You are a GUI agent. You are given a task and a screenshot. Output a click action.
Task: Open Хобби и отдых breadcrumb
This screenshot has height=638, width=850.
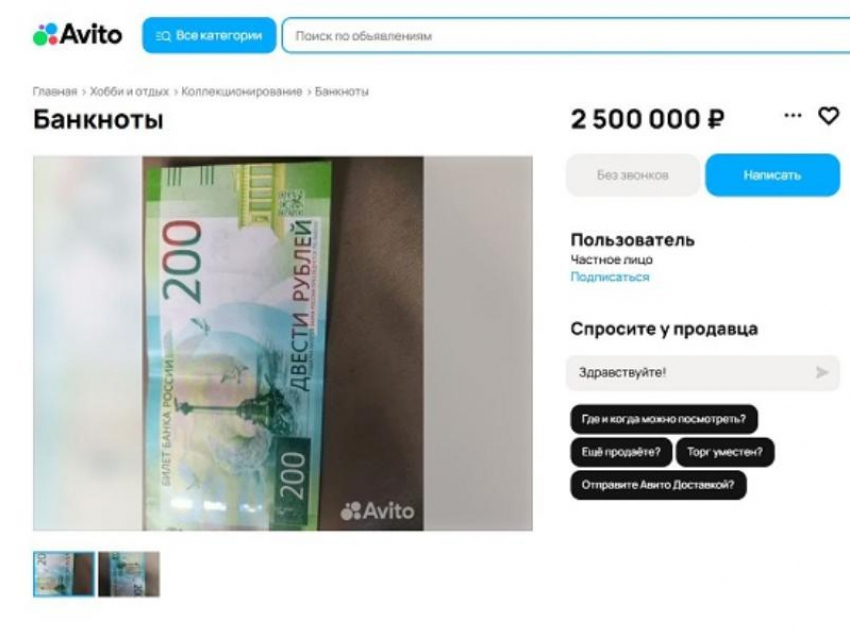[129, 92]
